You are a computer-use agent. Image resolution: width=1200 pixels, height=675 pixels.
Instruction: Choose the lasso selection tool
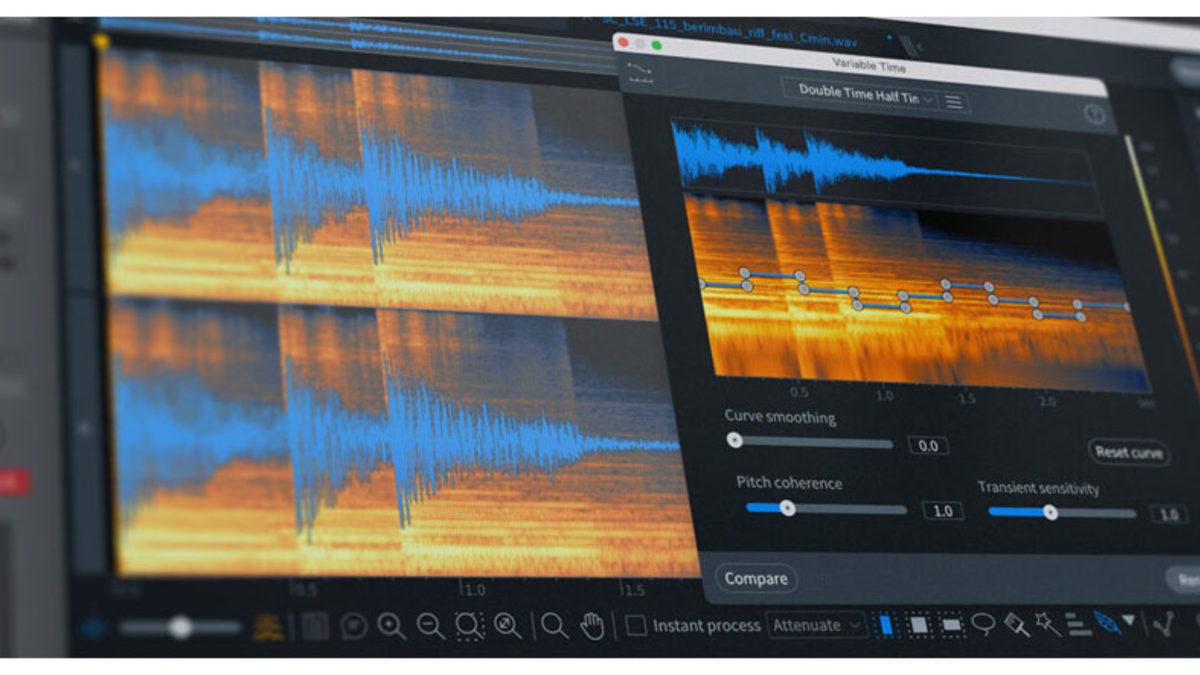coord(983,625)
